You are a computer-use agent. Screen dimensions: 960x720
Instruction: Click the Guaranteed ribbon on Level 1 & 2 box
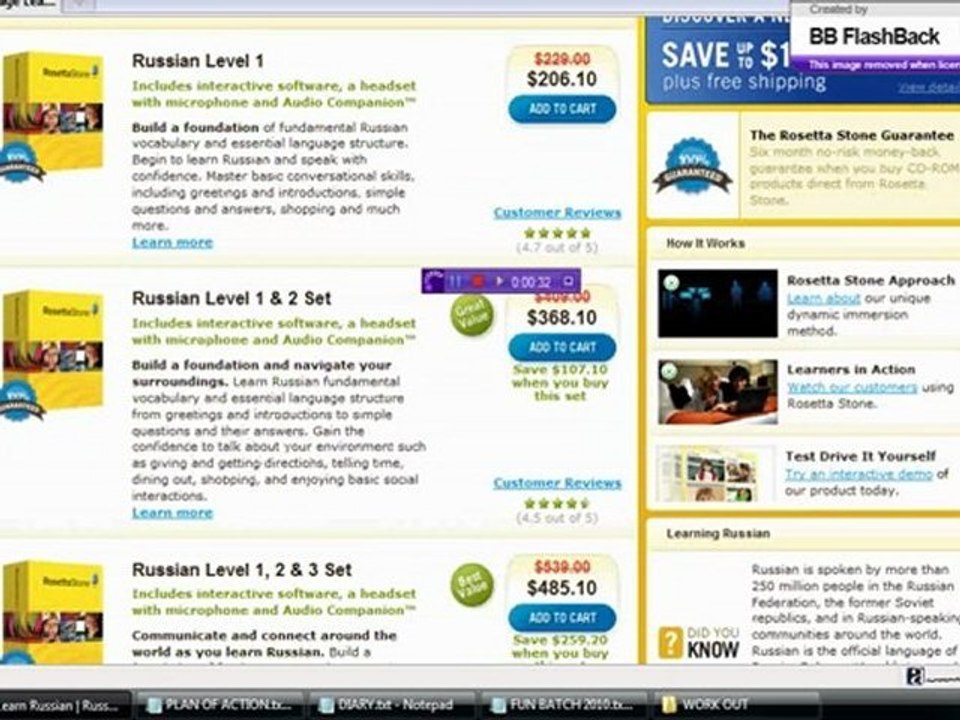coord(21,402)
